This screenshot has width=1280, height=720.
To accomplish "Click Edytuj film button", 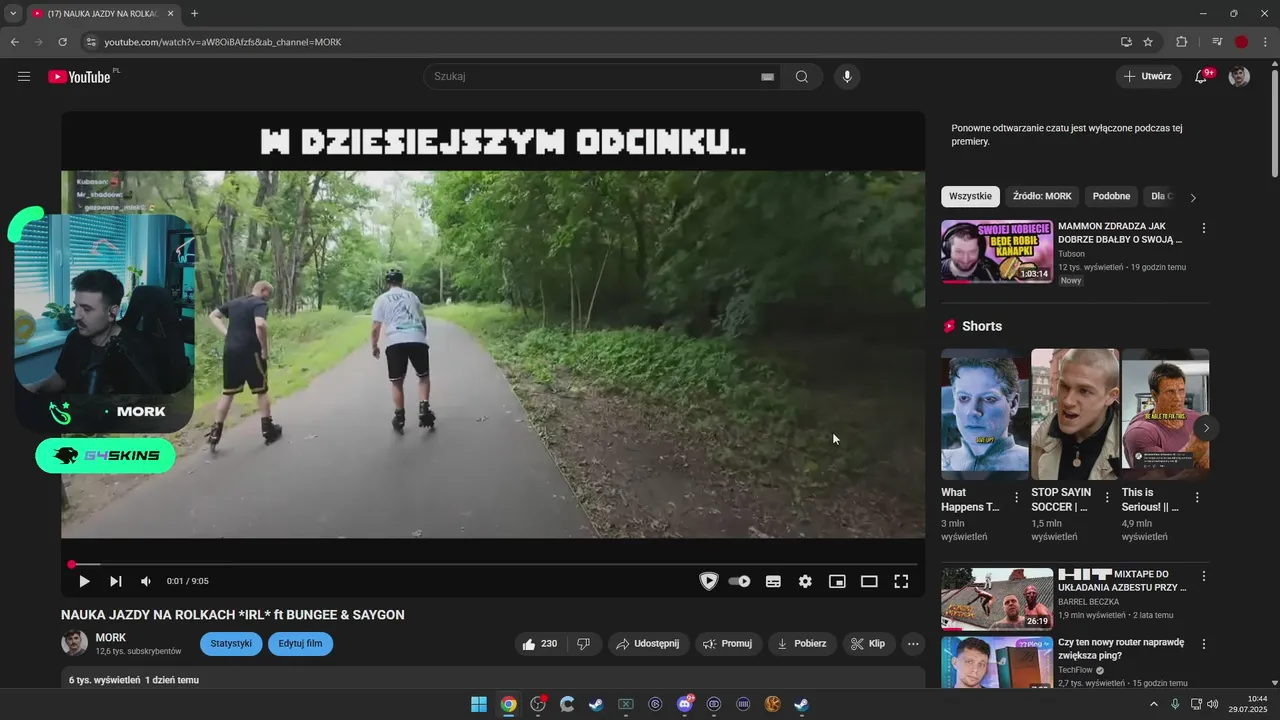I will 300,644.
